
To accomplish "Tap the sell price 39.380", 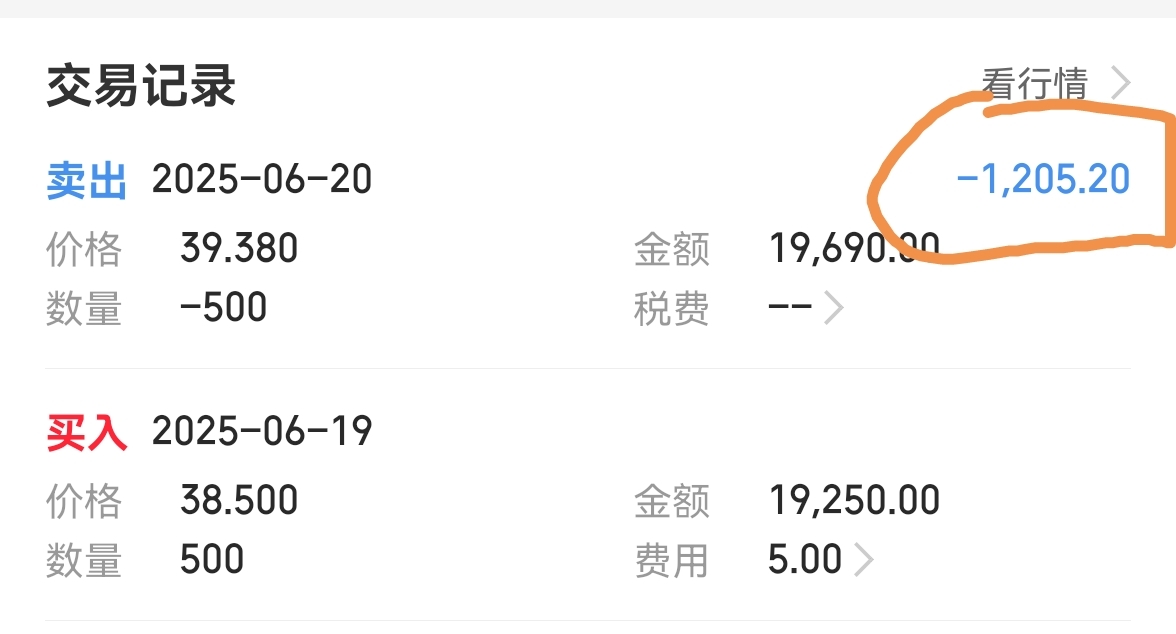I will point(239,248).
